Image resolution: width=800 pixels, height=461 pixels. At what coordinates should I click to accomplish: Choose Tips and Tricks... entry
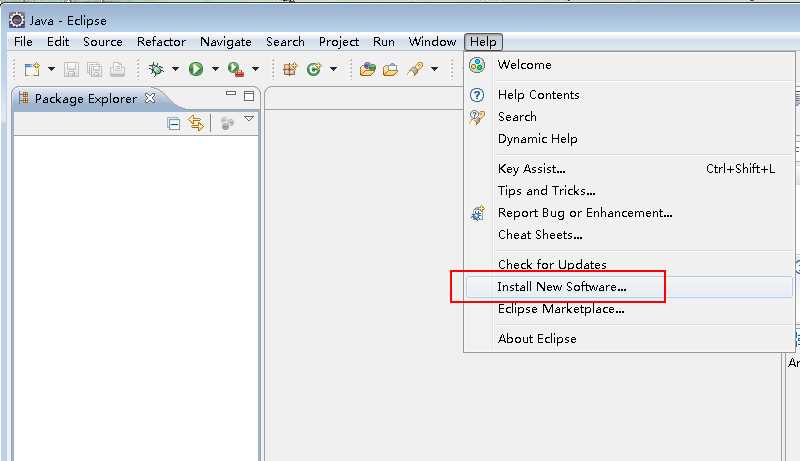coord(629,191)
